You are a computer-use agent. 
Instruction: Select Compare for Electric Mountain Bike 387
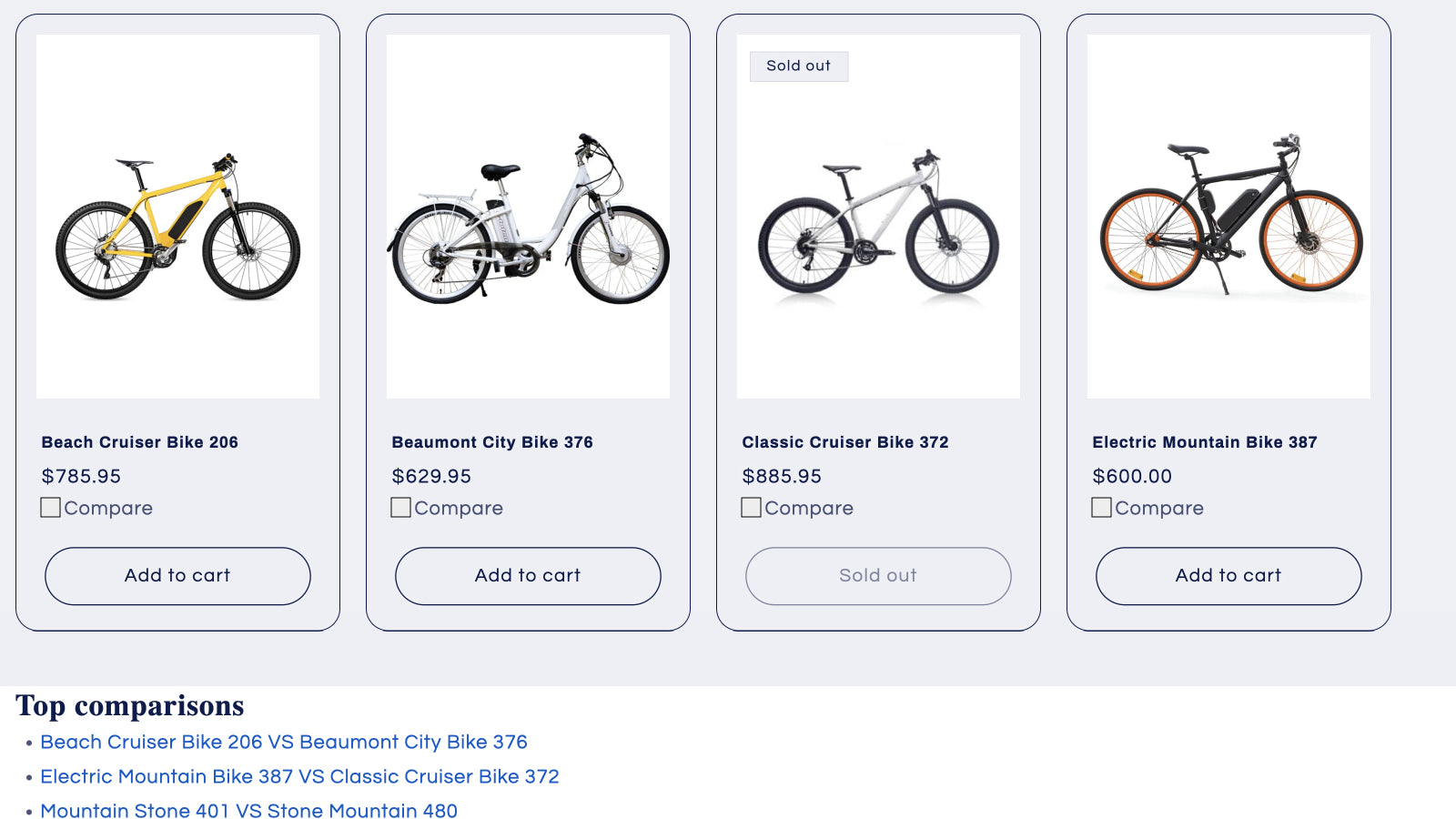pos(1102,508)
